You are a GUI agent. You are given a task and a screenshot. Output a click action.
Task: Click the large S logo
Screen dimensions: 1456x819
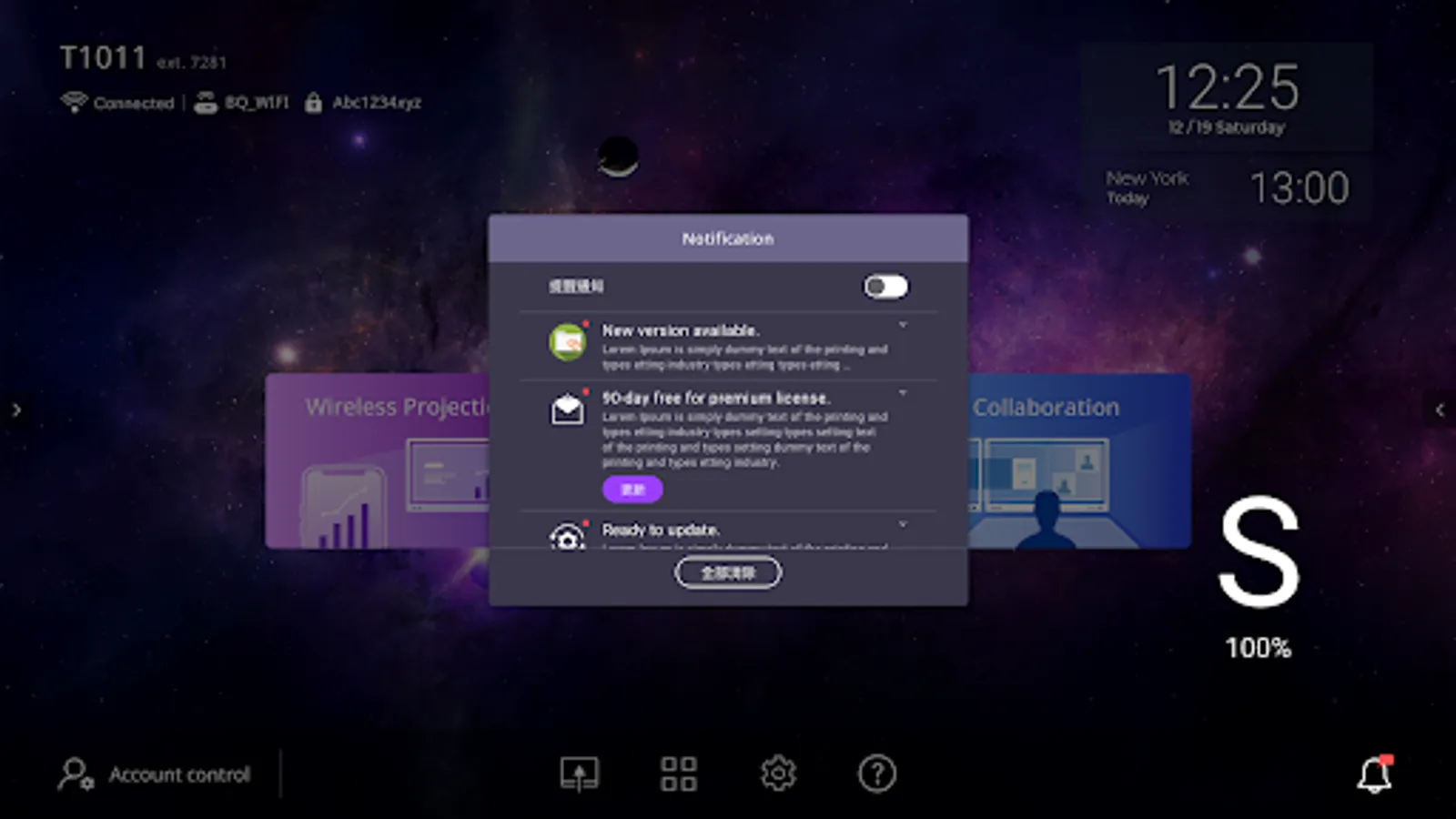[x=1259, y=551]
